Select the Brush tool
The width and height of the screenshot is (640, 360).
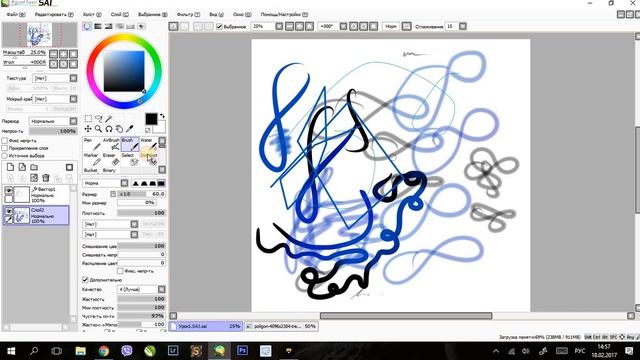point(130,144)
